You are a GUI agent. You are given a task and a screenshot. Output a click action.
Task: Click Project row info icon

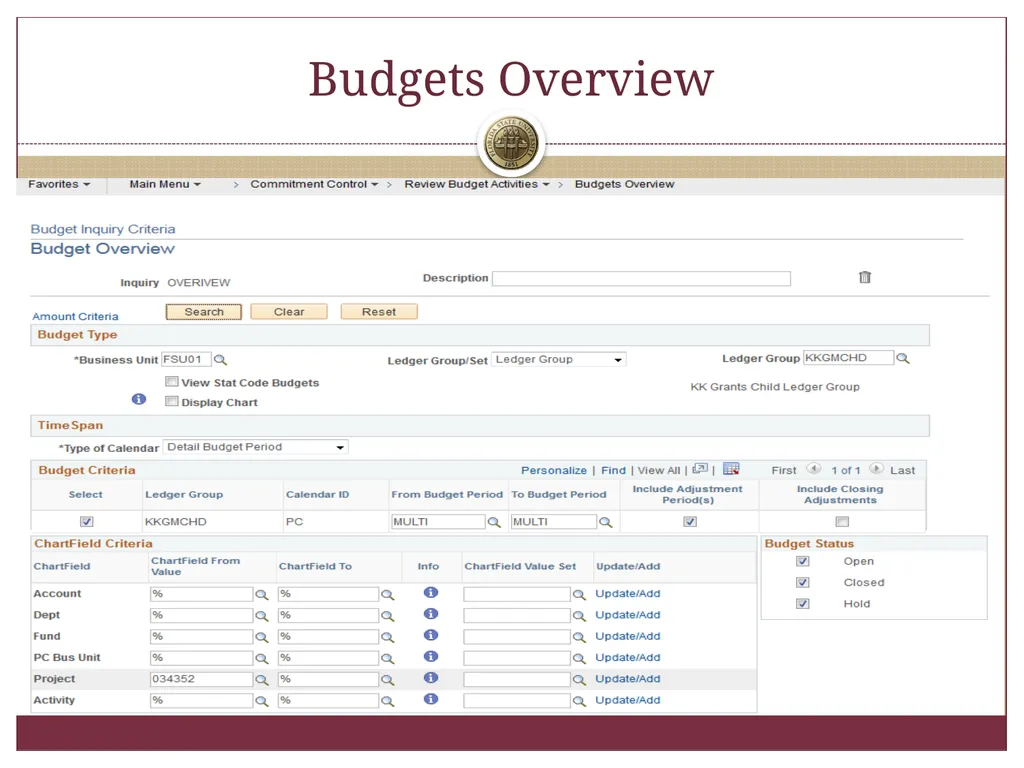[430, 678]
